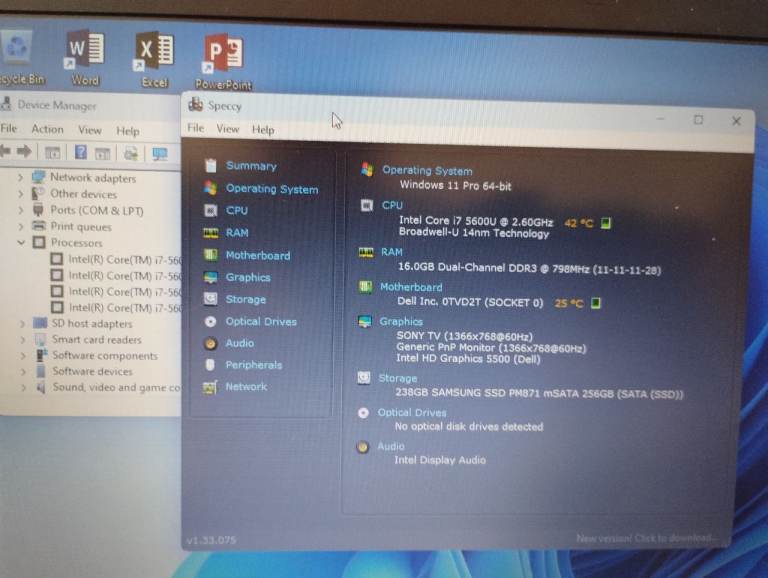The width and height of the screenshot is (768, 578).
Task: Select Operating System in Speccy sidebar
Action: point(272,189)
